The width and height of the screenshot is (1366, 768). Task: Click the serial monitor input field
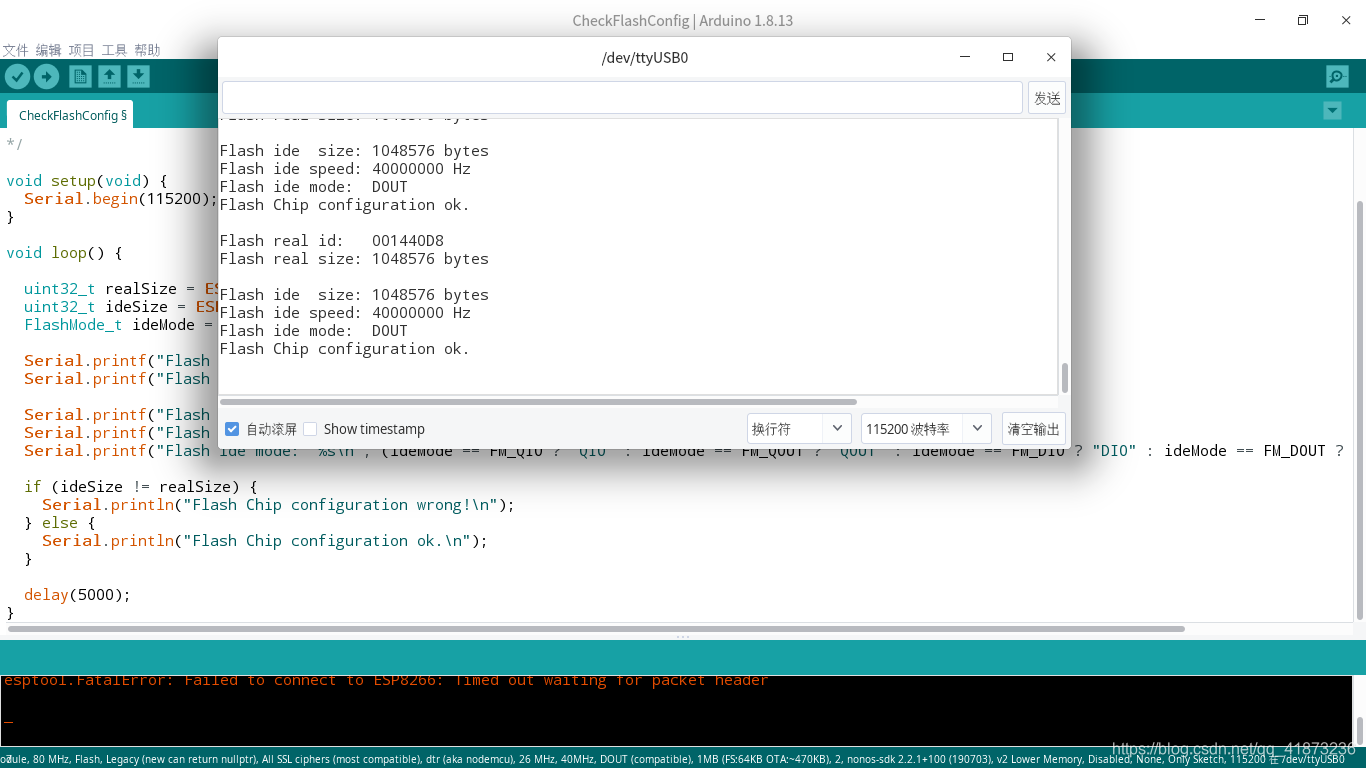622,98
